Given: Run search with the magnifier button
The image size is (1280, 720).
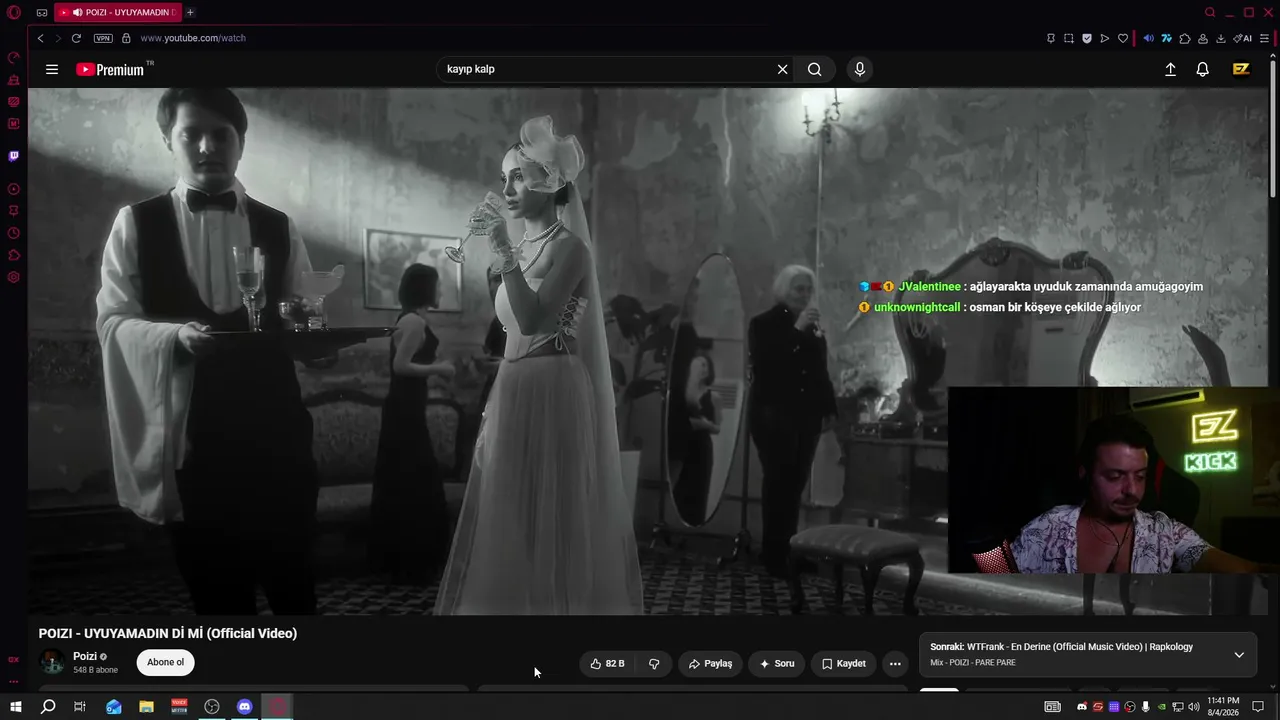Looking at the screenshot, I should (x=815, y=69).
